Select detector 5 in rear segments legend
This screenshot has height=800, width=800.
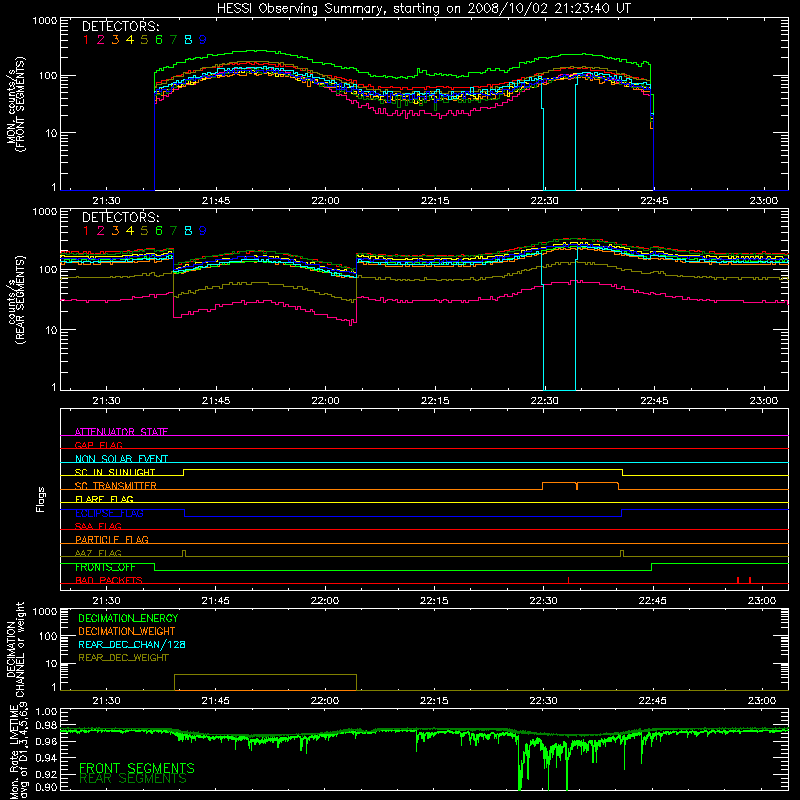coord(144,231)
